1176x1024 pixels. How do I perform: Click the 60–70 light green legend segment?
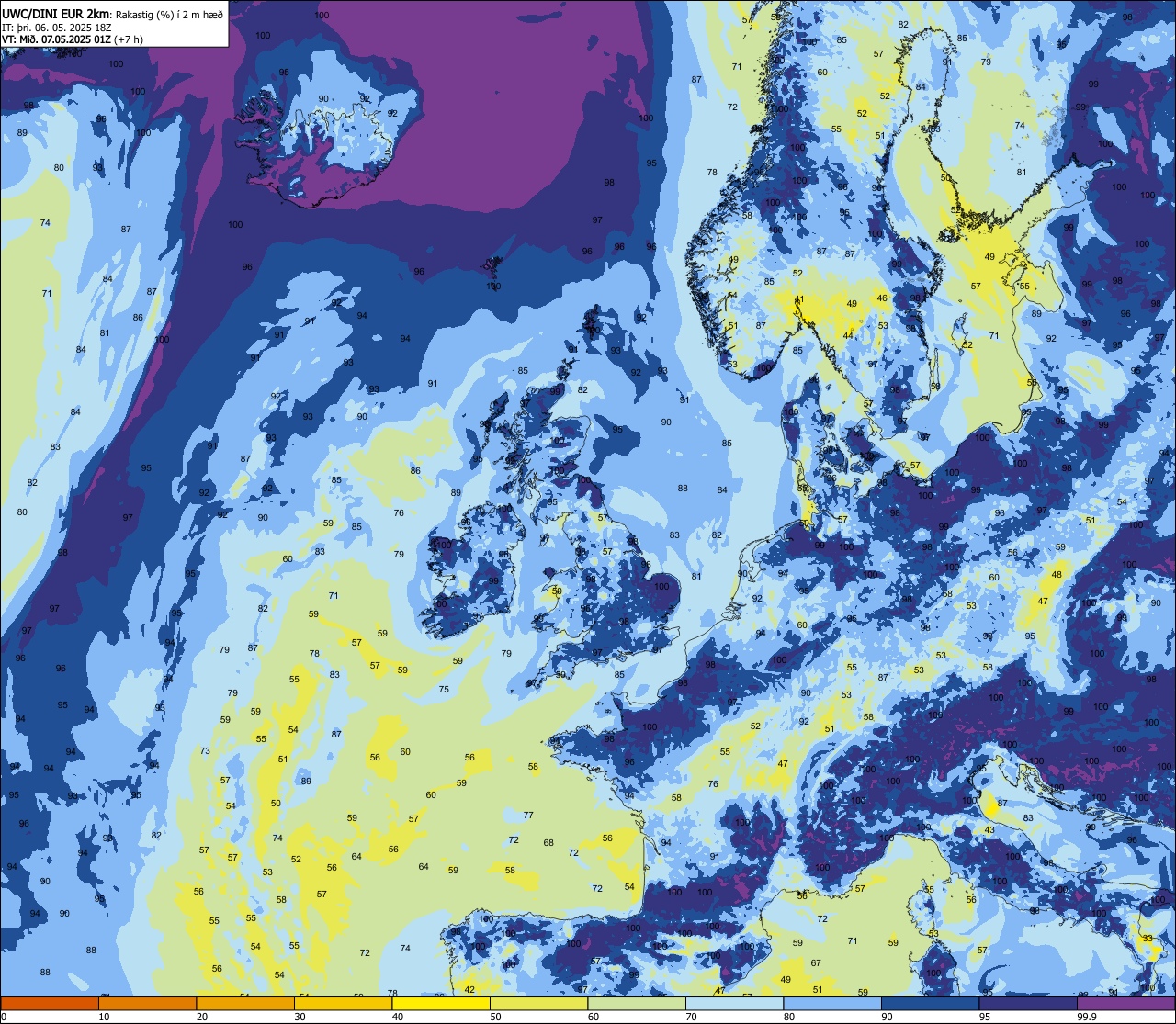click(637, 1003)
